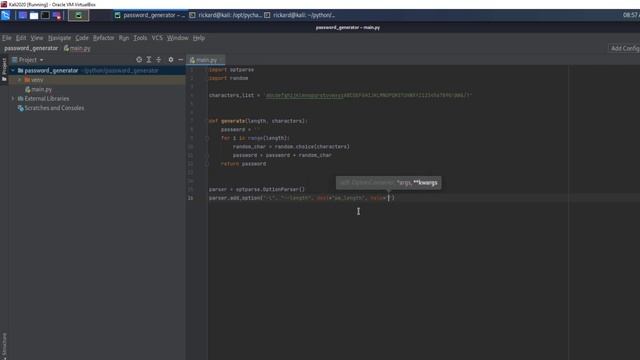Close the main.py editor tab

[x=221, y=60]
